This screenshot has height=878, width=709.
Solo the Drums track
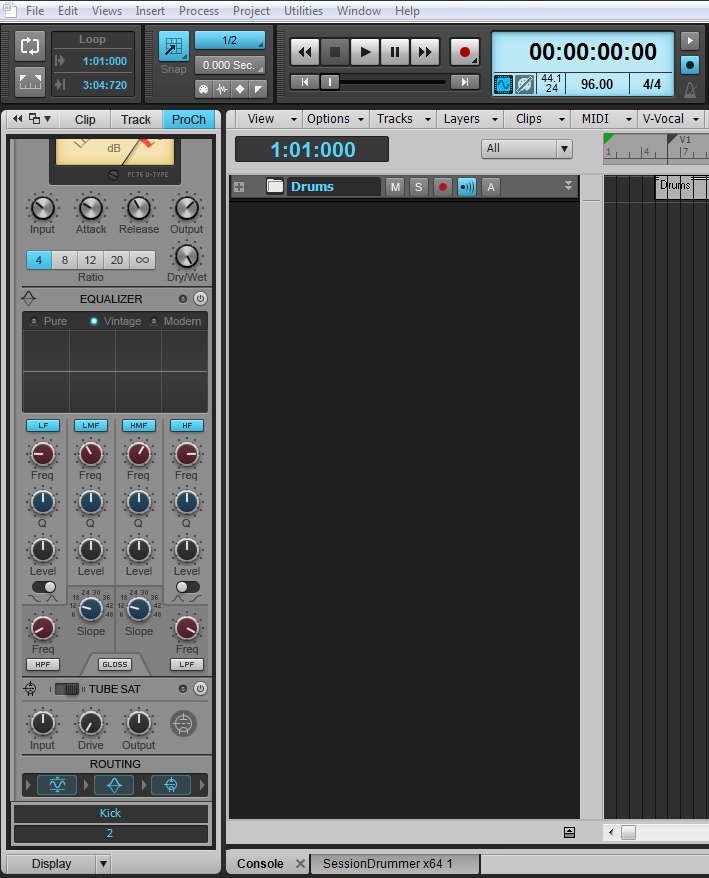pyautogui.click(x=418, y=187)
